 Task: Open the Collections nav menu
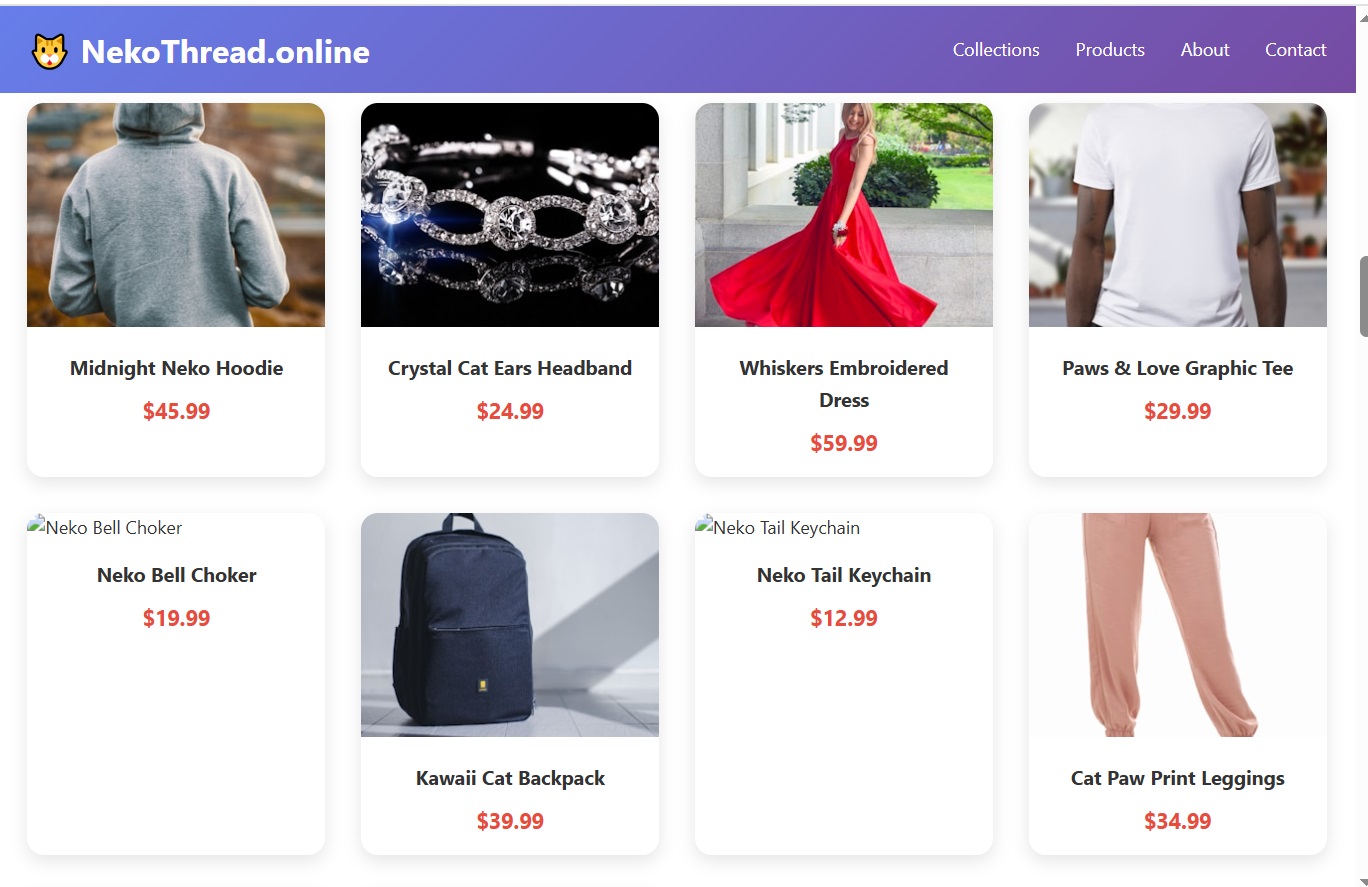tap(996, 50)
